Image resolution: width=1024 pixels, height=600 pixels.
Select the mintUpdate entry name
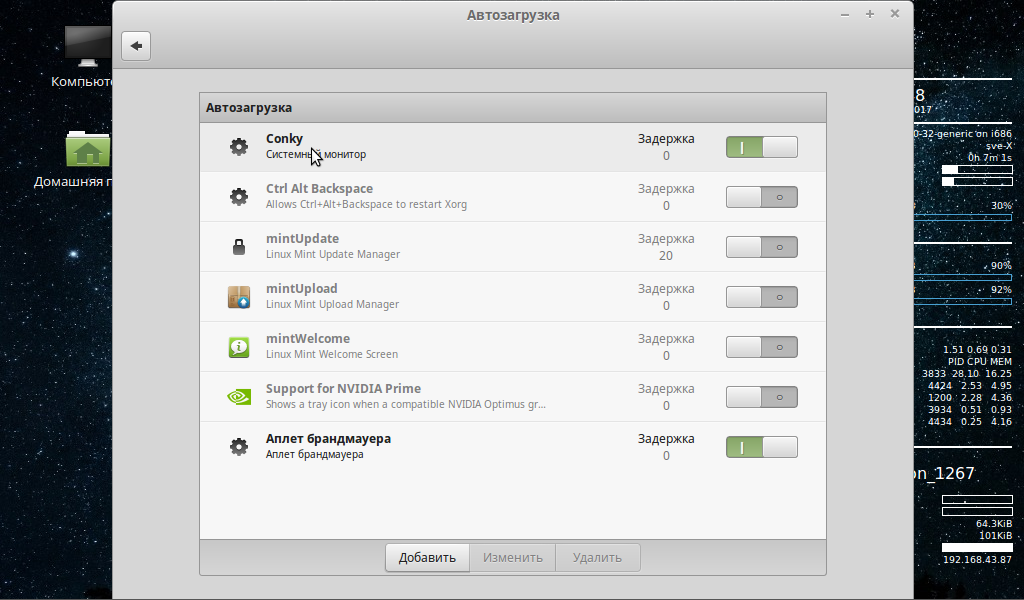point(302,238)
